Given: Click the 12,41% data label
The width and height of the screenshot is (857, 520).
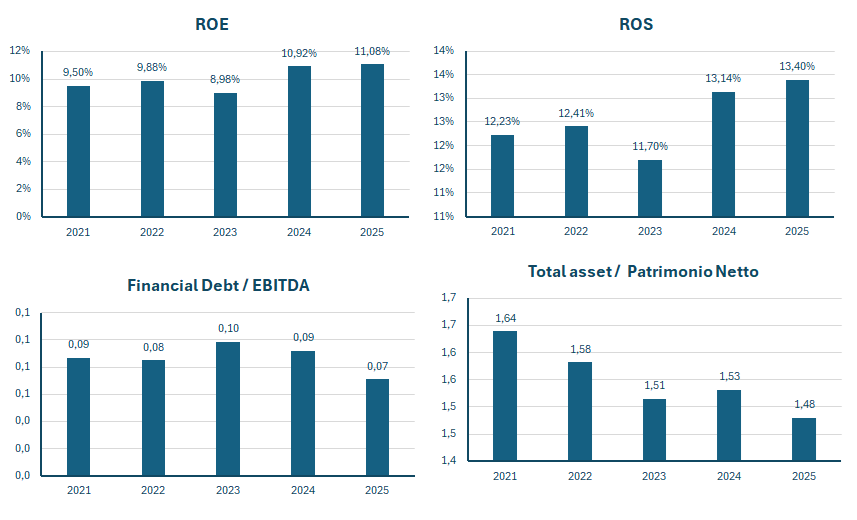Looking at the screenshot, I should click(576, 113).
